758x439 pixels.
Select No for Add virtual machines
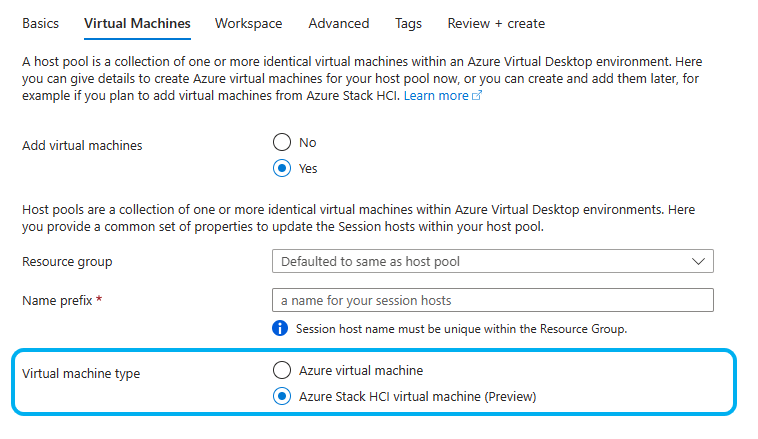282,142
